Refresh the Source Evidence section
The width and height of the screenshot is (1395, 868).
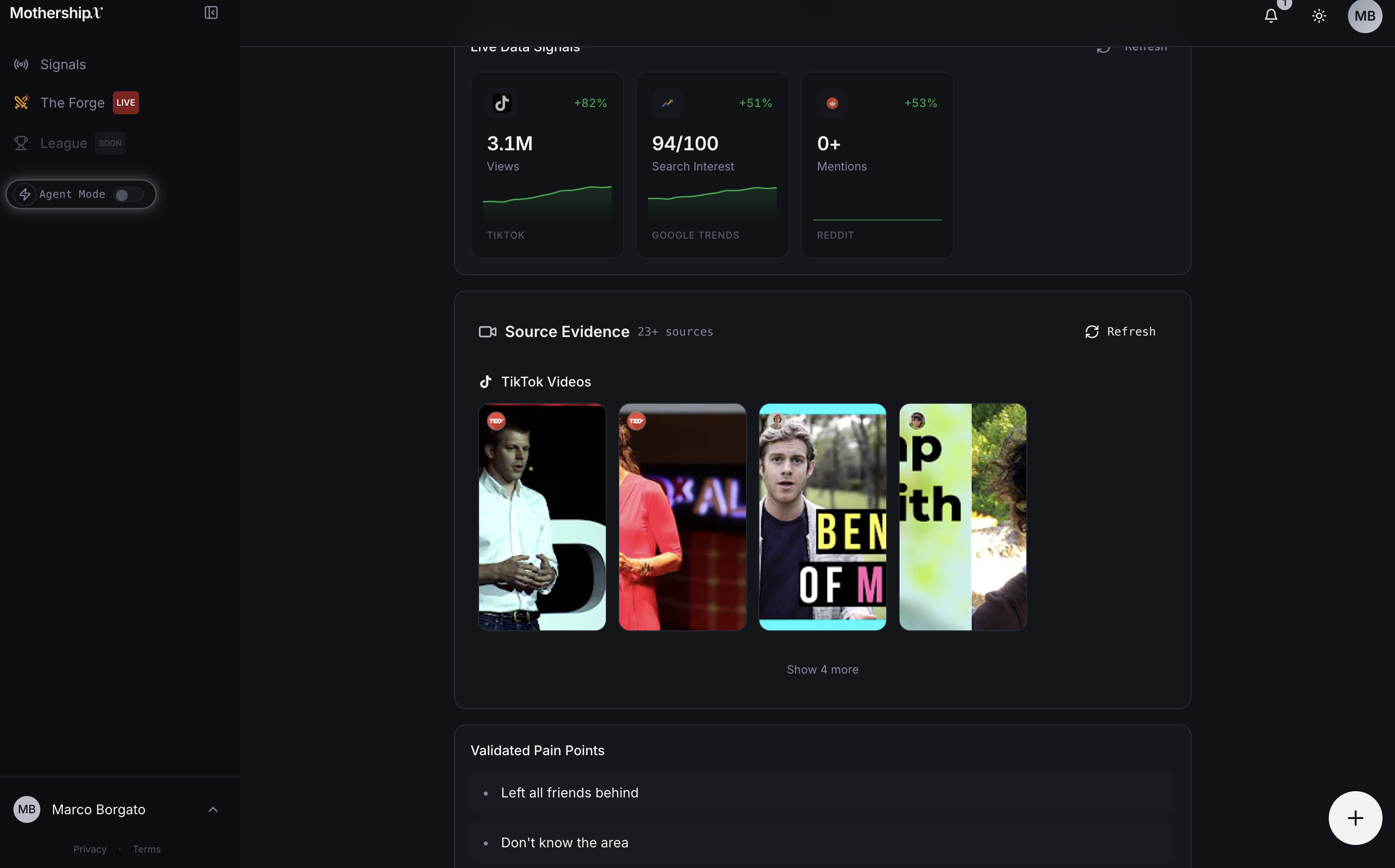click(x=1120, y=332)
